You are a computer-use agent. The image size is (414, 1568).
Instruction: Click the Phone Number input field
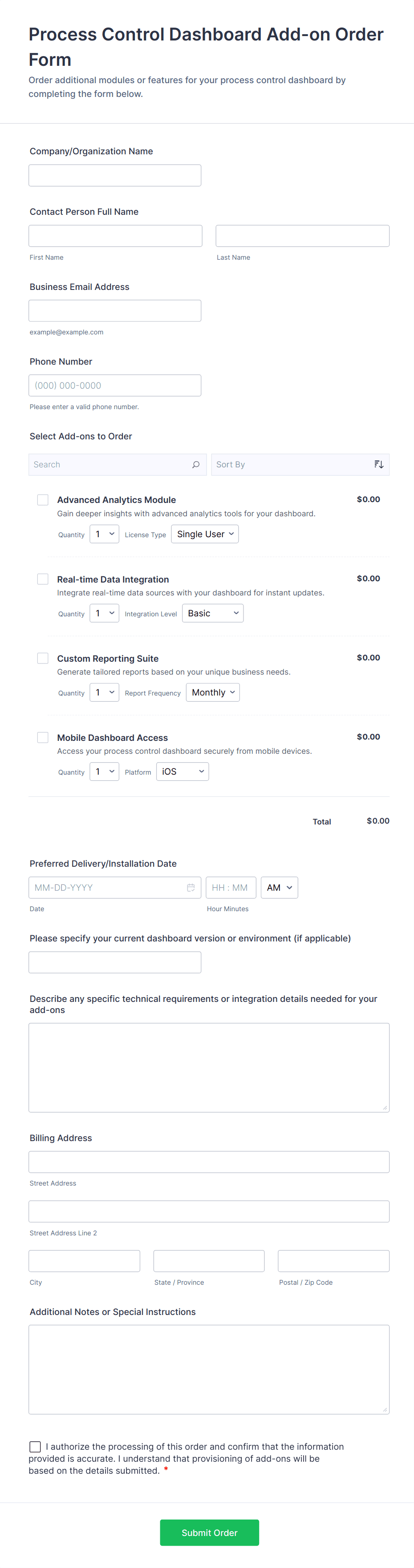(x=114, y=385)
